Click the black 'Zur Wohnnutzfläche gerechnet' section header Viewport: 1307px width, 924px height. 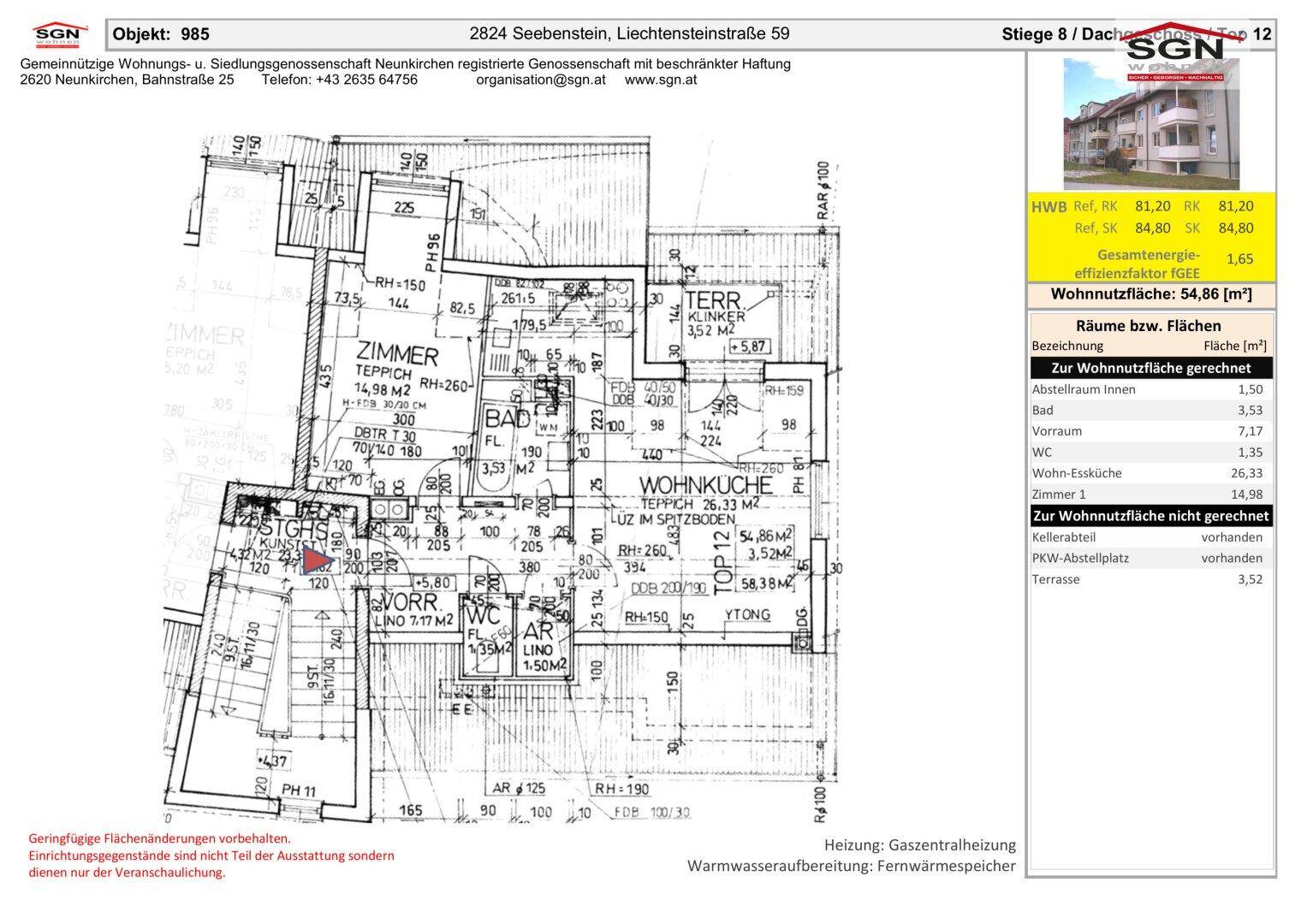point(1151,368)
